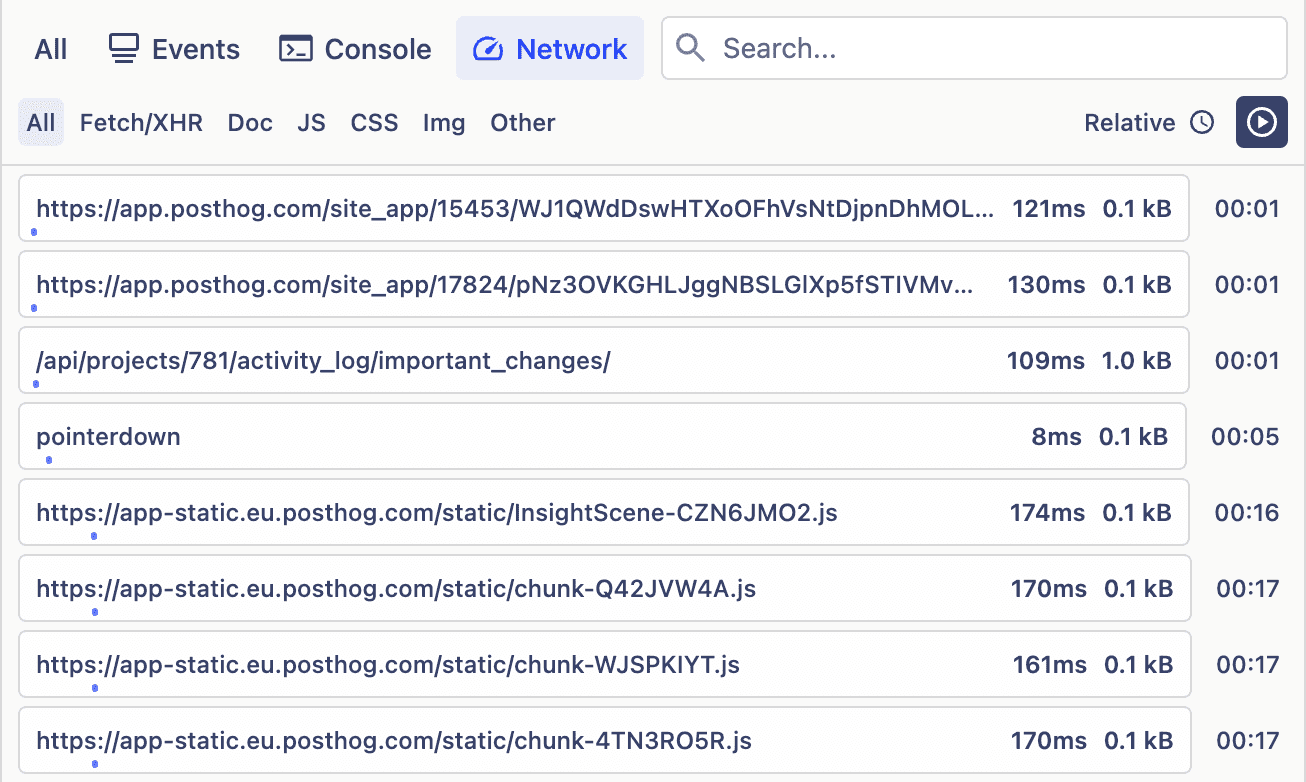This screenshot has width=1306, height=782.
Task: Toggle the Relative timestamp clock option
Action: tap(1148, 123)
